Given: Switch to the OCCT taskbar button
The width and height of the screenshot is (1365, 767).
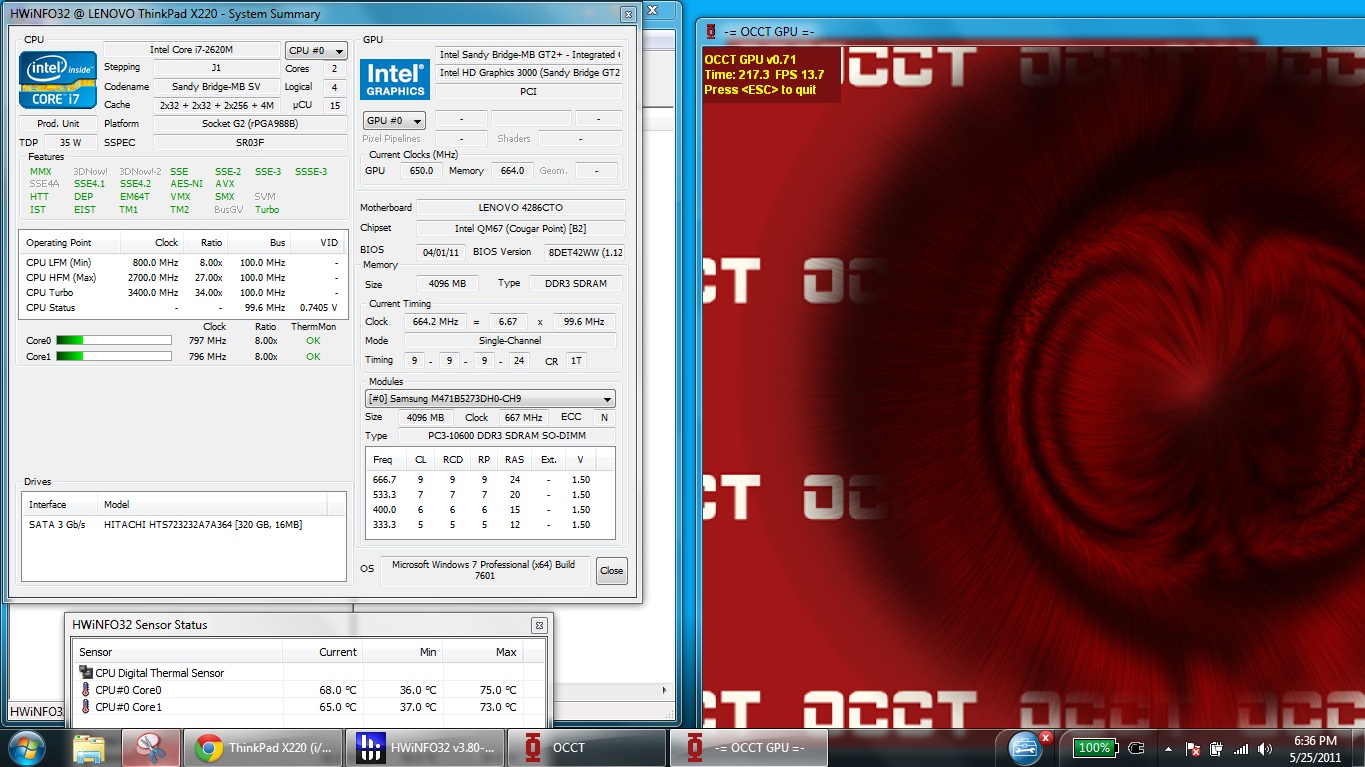Looking at the screenshot, I should (588, 748).
